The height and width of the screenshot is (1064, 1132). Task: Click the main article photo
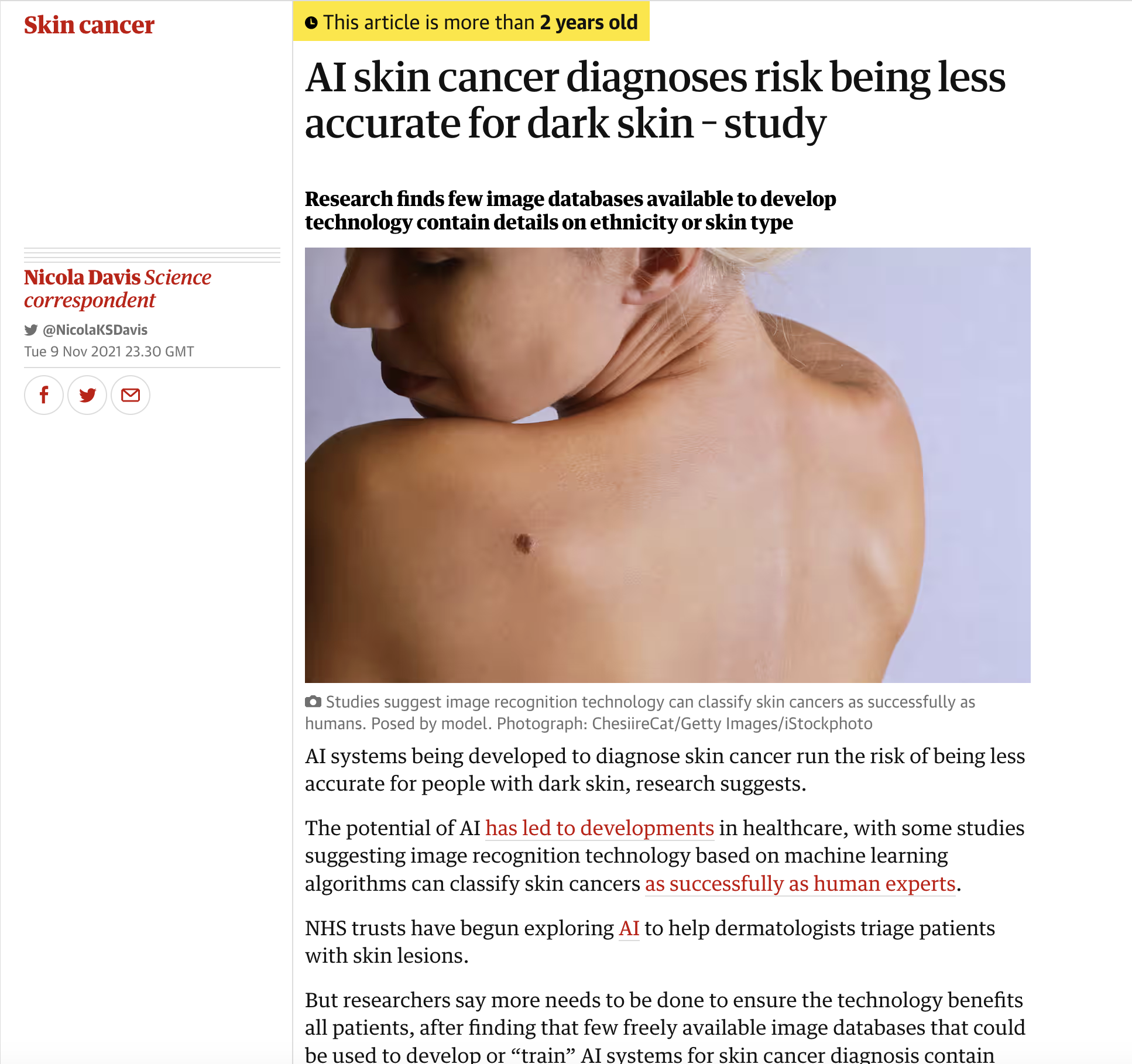(x=668, y=465)
